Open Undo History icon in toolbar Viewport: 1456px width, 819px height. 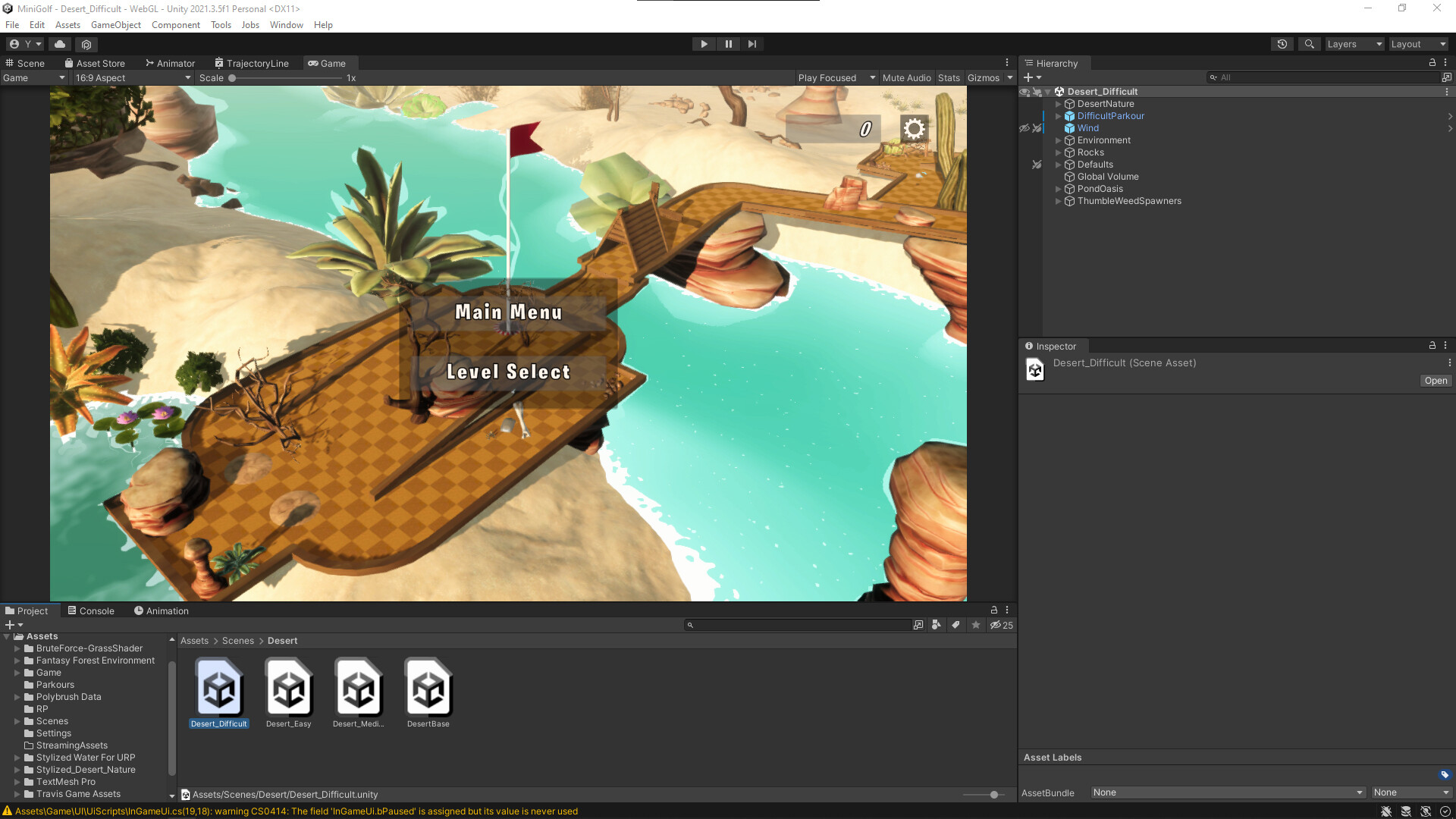click(1282, 44)
